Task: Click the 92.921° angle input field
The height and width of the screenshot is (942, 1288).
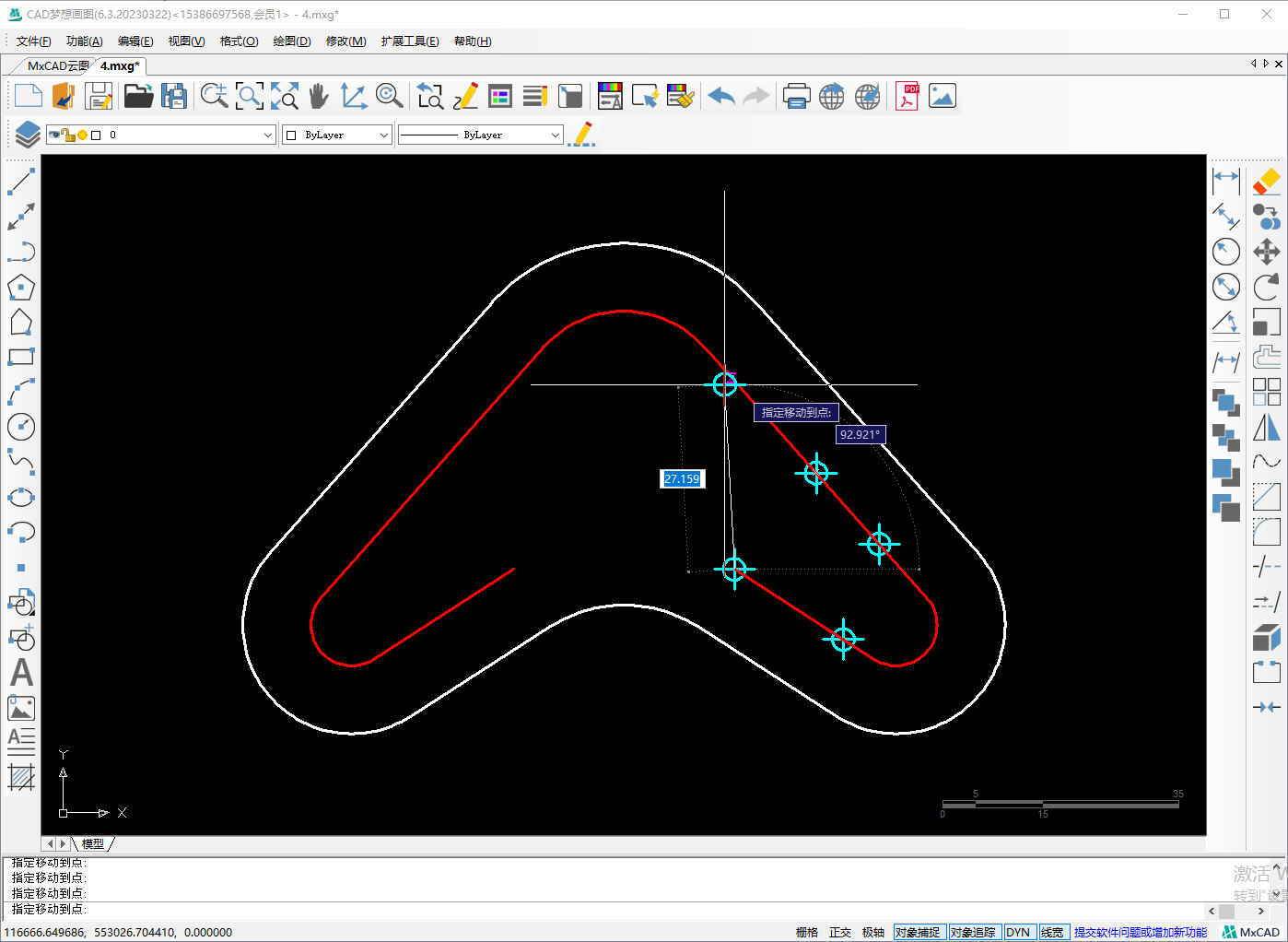Action: tap(861, 434)
